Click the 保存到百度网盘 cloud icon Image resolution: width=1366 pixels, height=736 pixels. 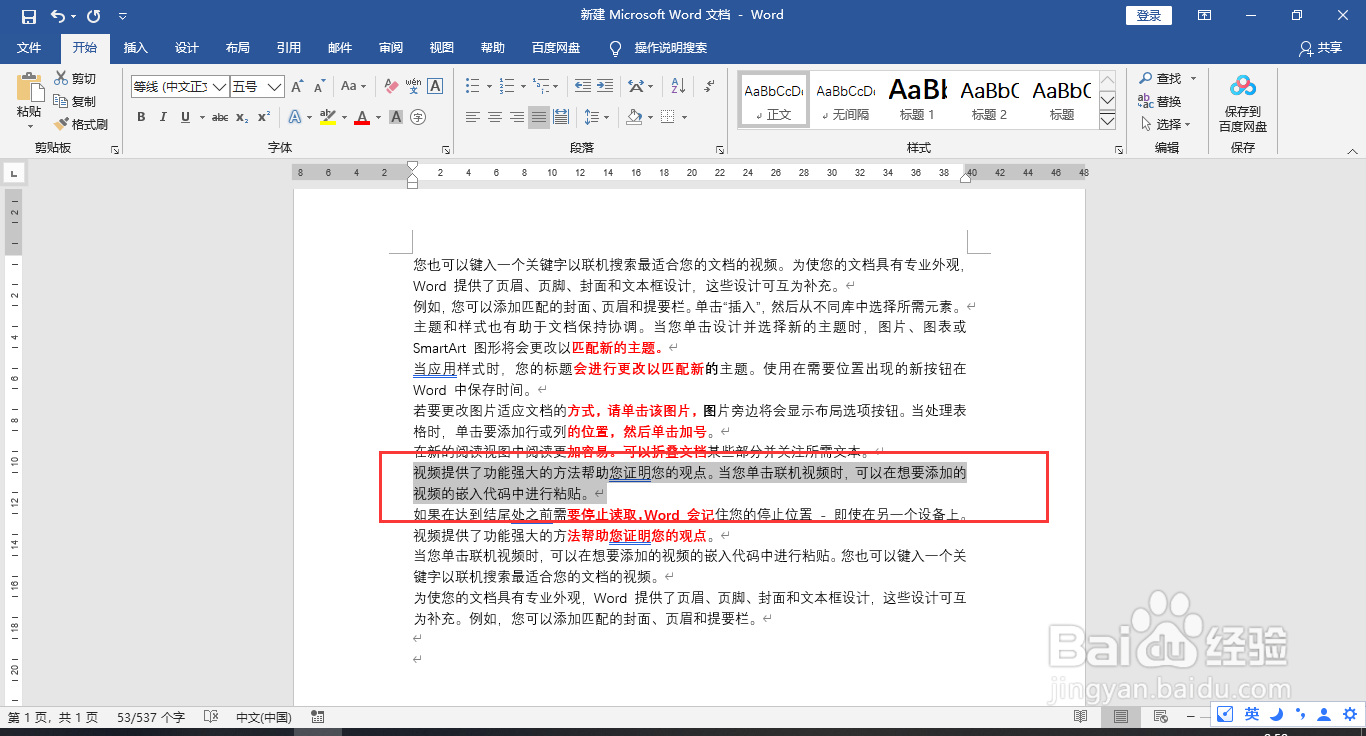[1242, 87]
